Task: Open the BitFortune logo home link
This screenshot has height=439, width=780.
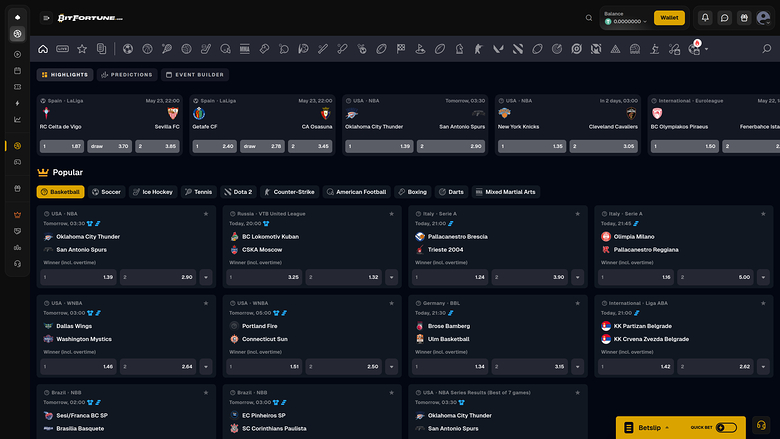Action: [x=90, y=18]
